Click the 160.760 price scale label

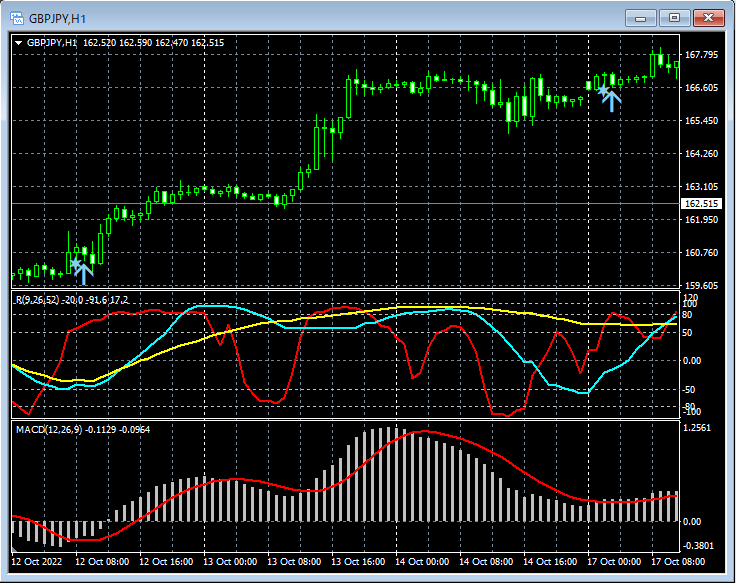701,252
